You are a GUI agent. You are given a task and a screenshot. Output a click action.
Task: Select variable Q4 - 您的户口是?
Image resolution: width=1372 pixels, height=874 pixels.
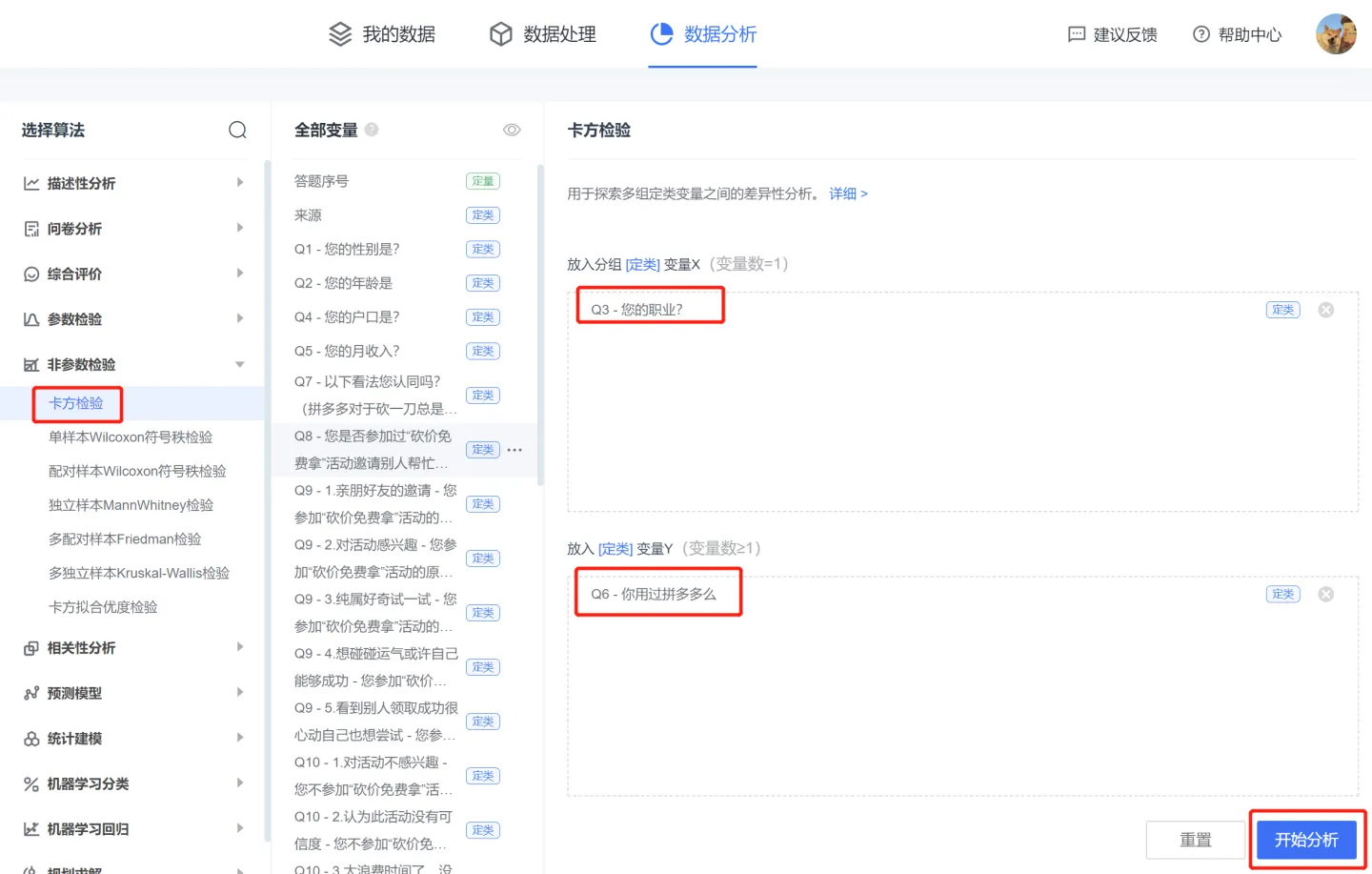pyautogui.click(x=347, y=316)
